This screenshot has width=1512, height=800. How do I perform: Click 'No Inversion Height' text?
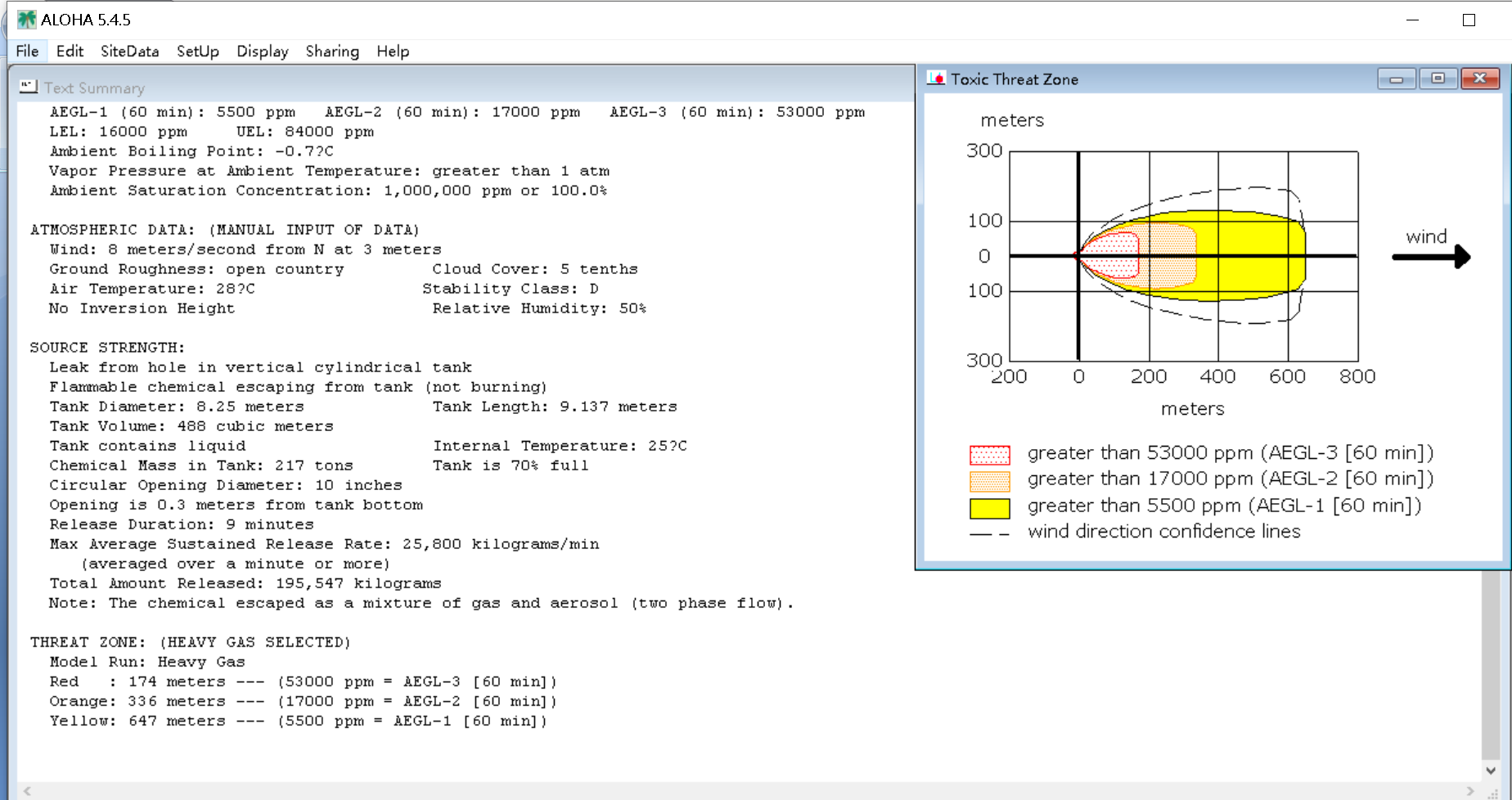click(x=142, y=308)
